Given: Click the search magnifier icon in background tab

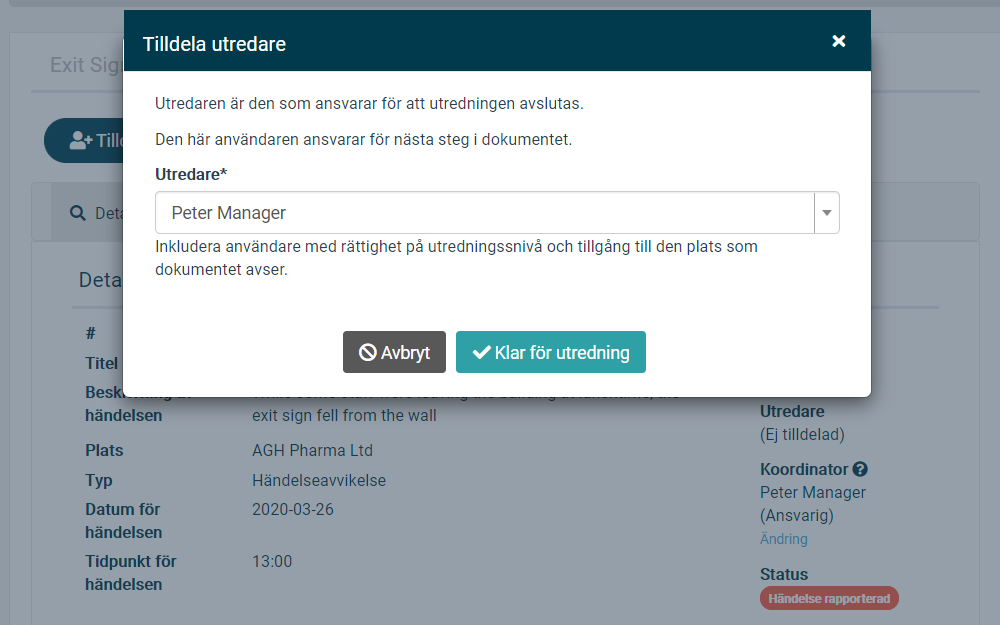Looking at the screenshot, I should coord(78,213).
